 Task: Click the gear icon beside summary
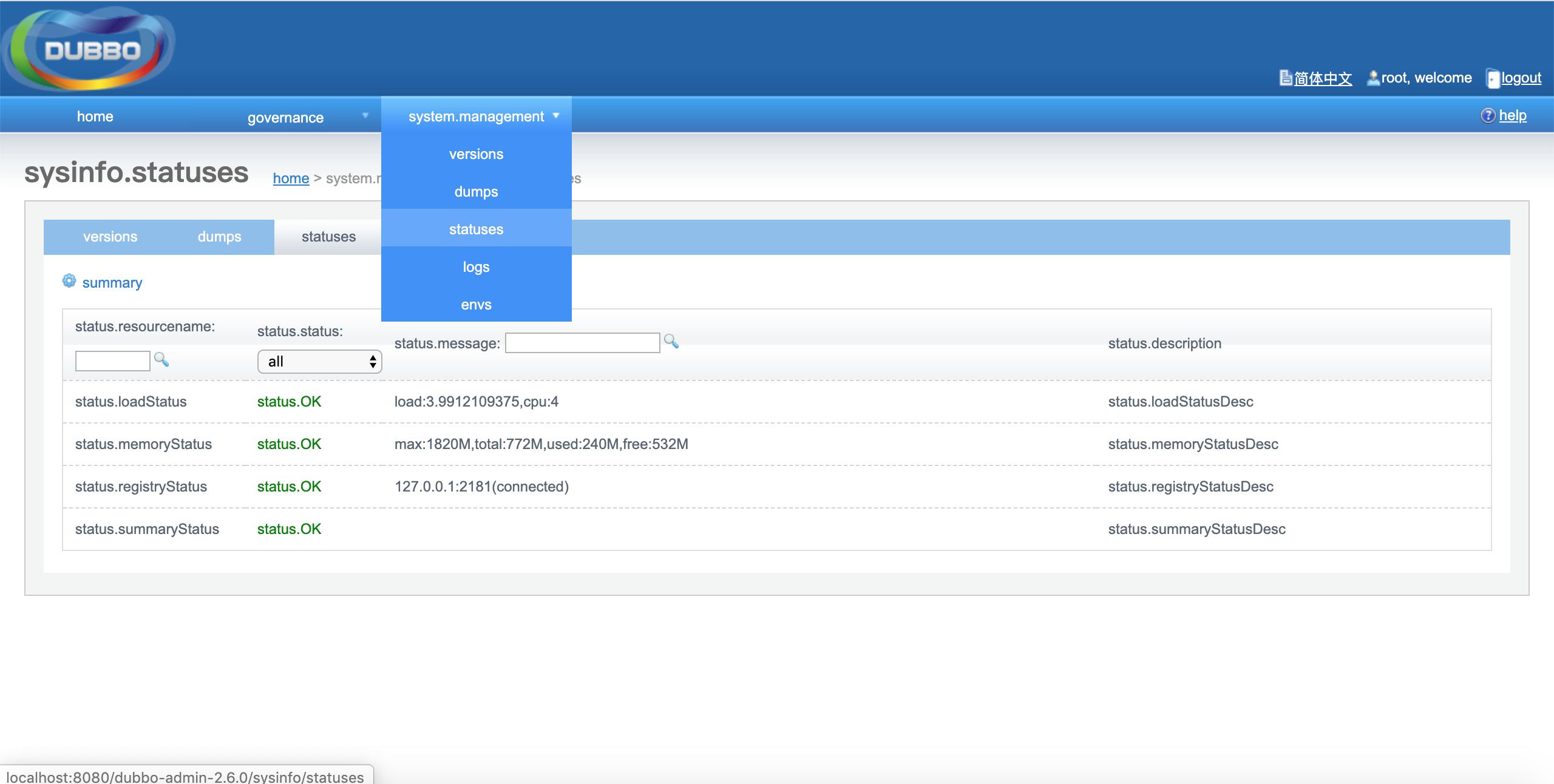pos(69,281)
